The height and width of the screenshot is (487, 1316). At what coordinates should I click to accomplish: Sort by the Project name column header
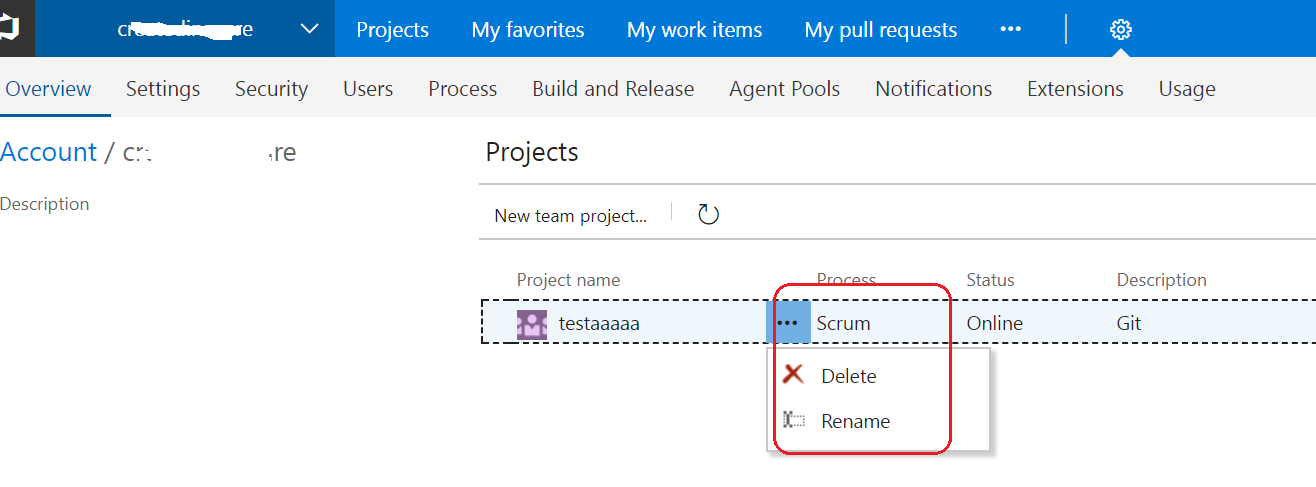tap(568, 280)
